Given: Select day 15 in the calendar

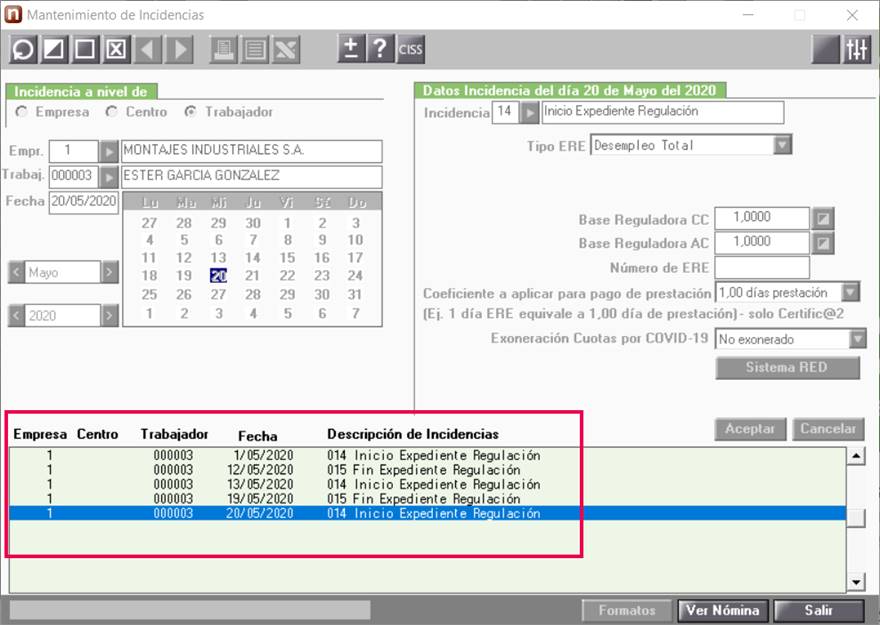Looking at the screenshot, I should pos(287,258).
